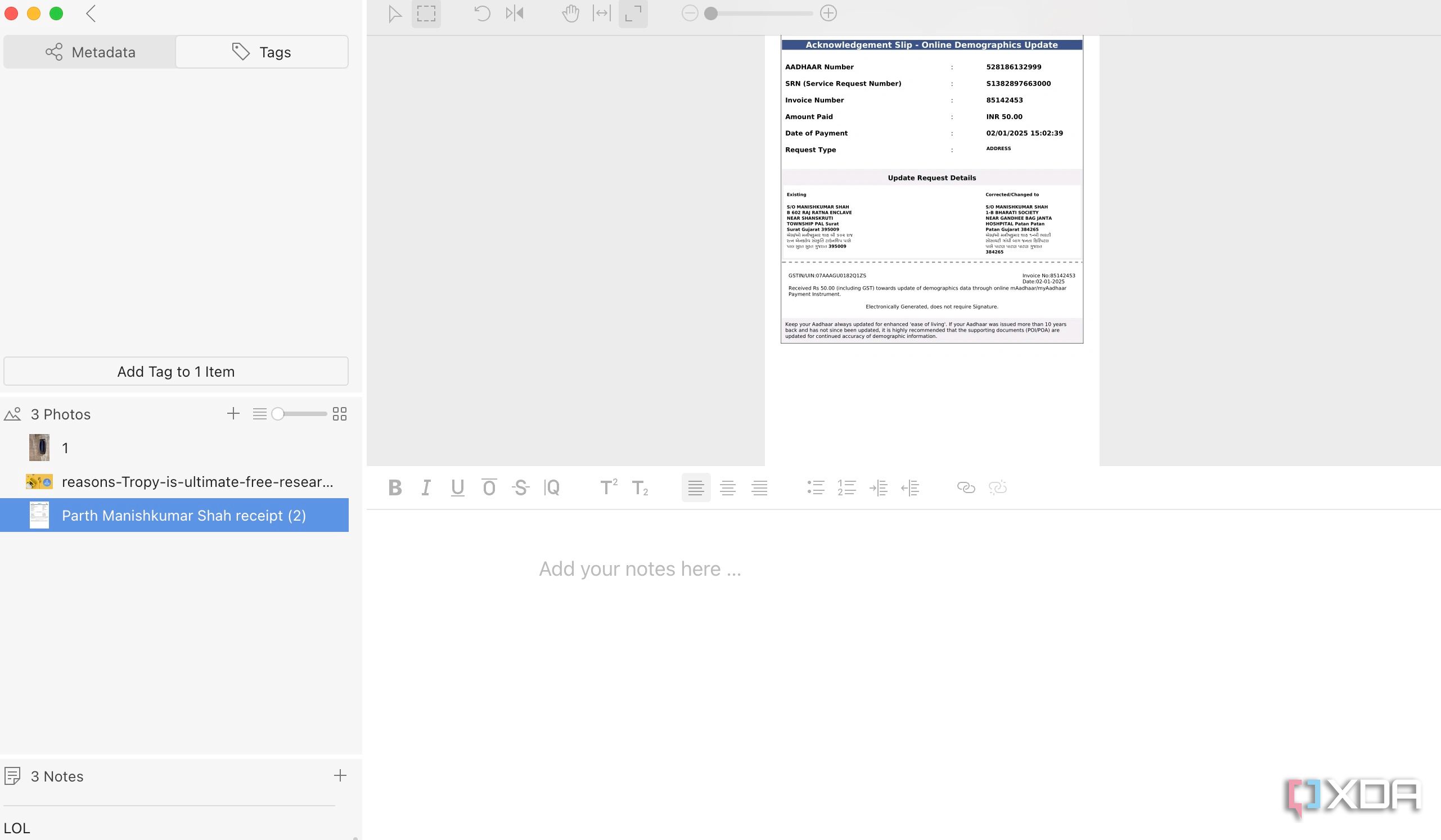Increase indent of note text
The width and height of the screenshot is (1441, 840).
[x=879, y=487]
